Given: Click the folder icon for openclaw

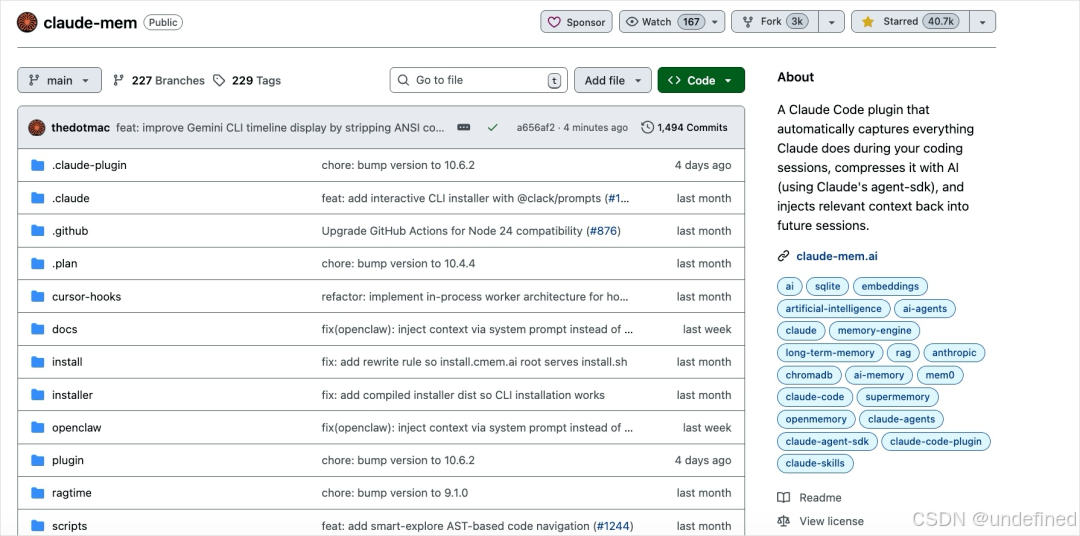Looking at the screenshot, I should click(x=38, y=427).
